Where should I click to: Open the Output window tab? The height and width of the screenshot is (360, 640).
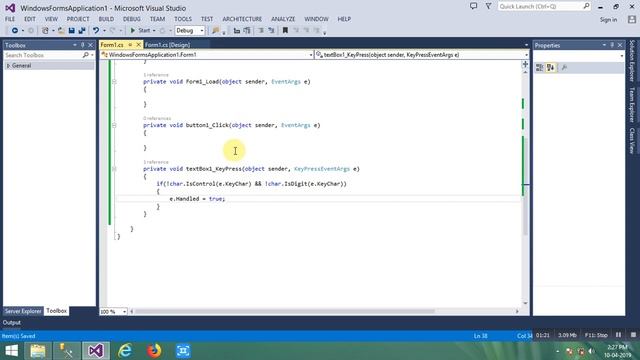[11, 322]
